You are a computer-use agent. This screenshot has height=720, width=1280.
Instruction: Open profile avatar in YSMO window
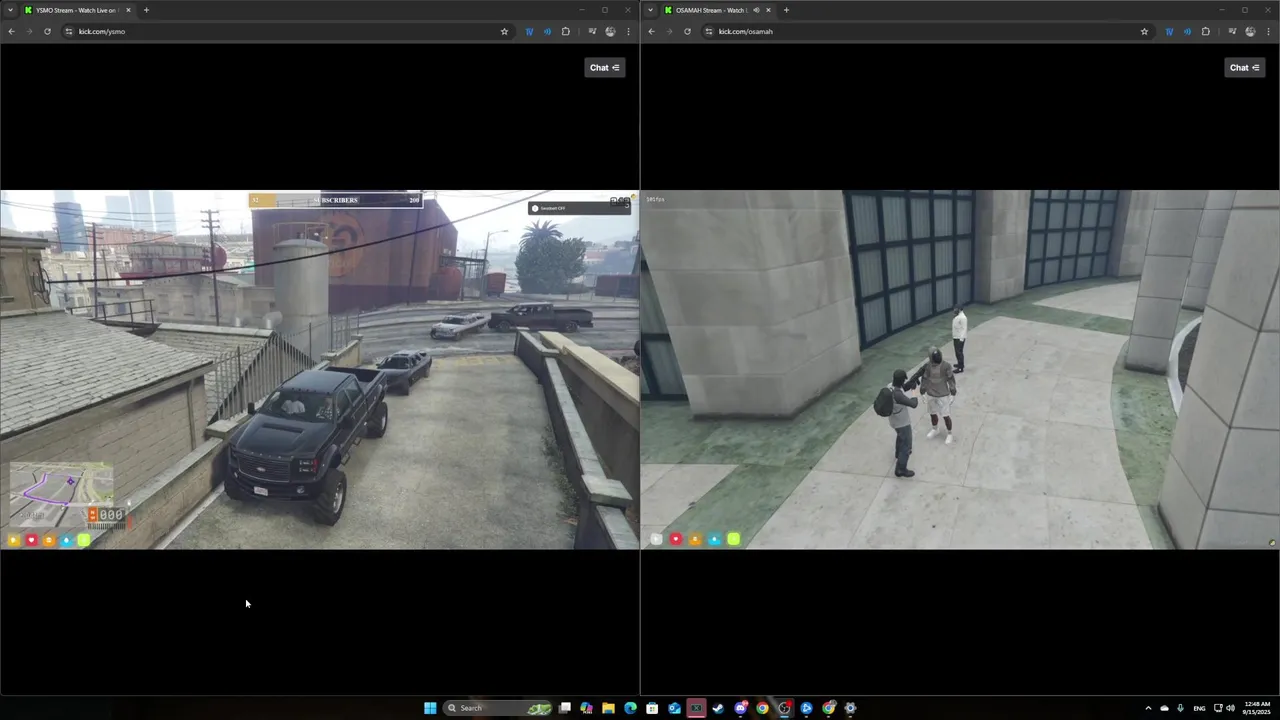[610, 31]
